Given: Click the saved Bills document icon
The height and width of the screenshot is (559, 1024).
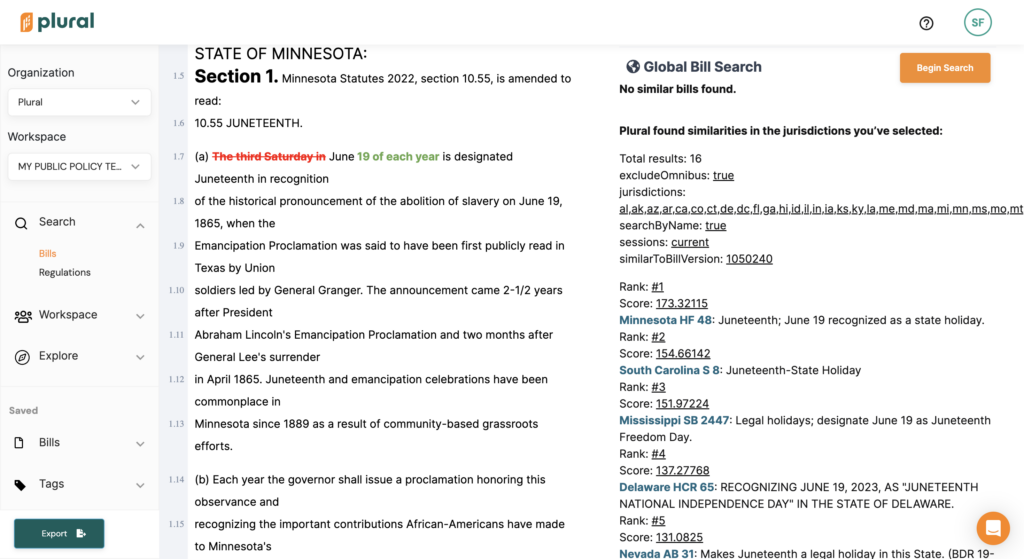Looking at the screenshot, I should pyautogui.click(x=21, y=443).
